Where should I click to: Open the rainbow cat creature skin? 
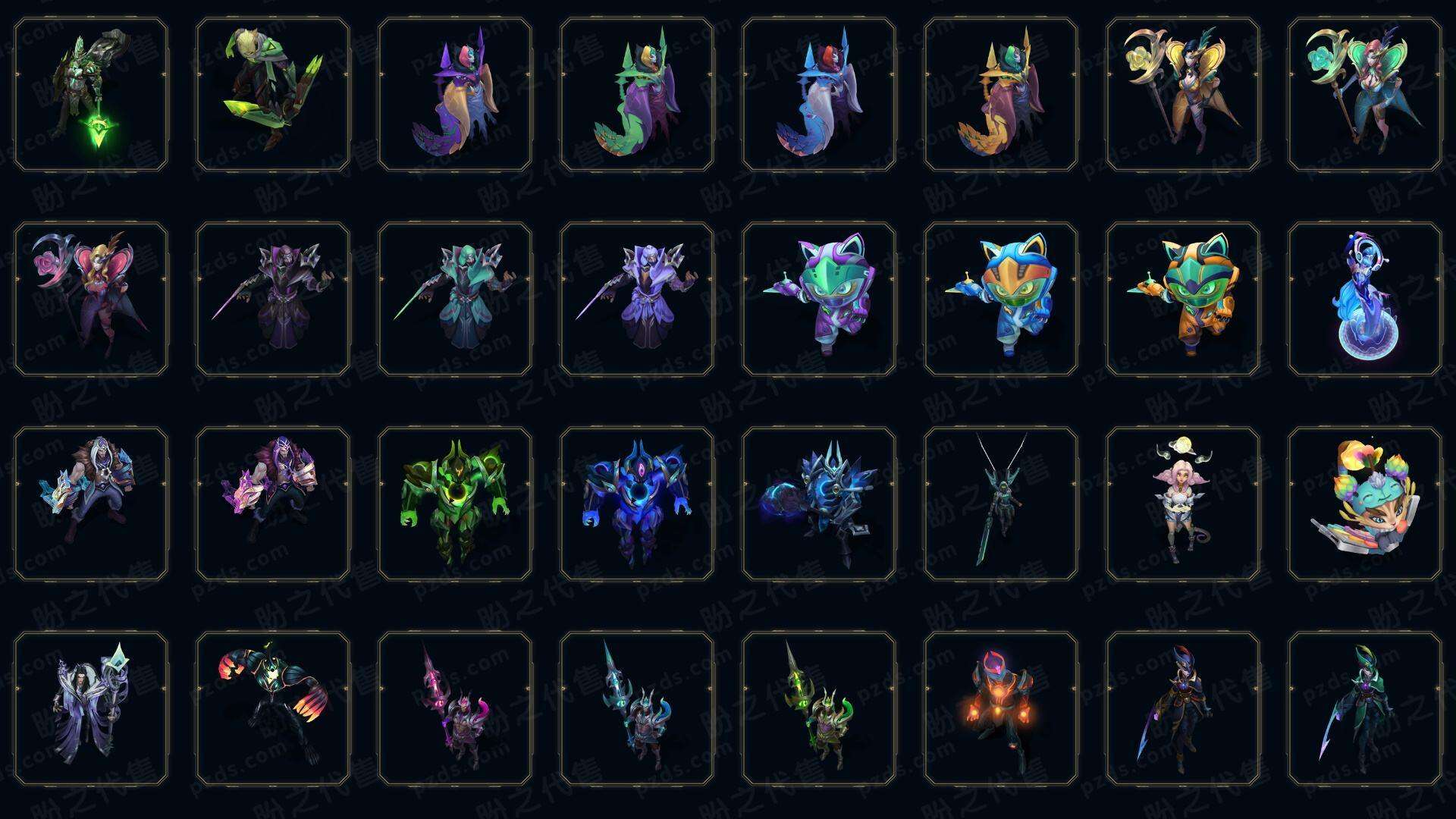pyautogui.click(x=1365, y=504)
